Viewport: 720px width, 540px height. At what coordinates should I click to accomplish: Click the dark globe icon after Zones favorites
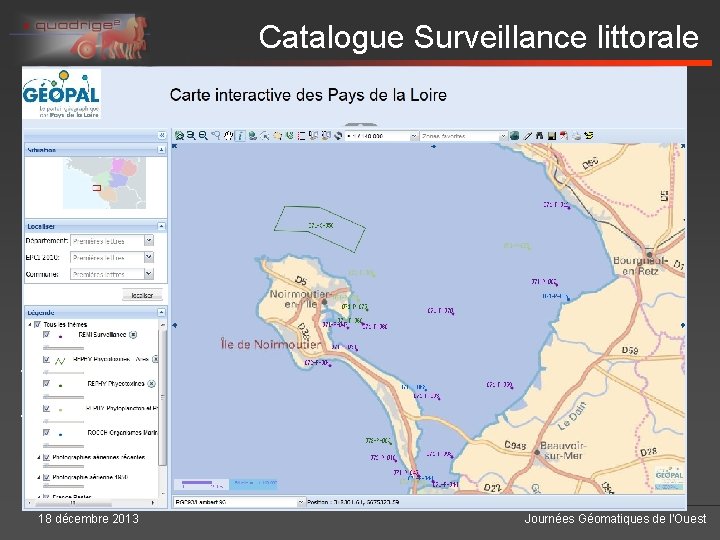coord(514,136)
